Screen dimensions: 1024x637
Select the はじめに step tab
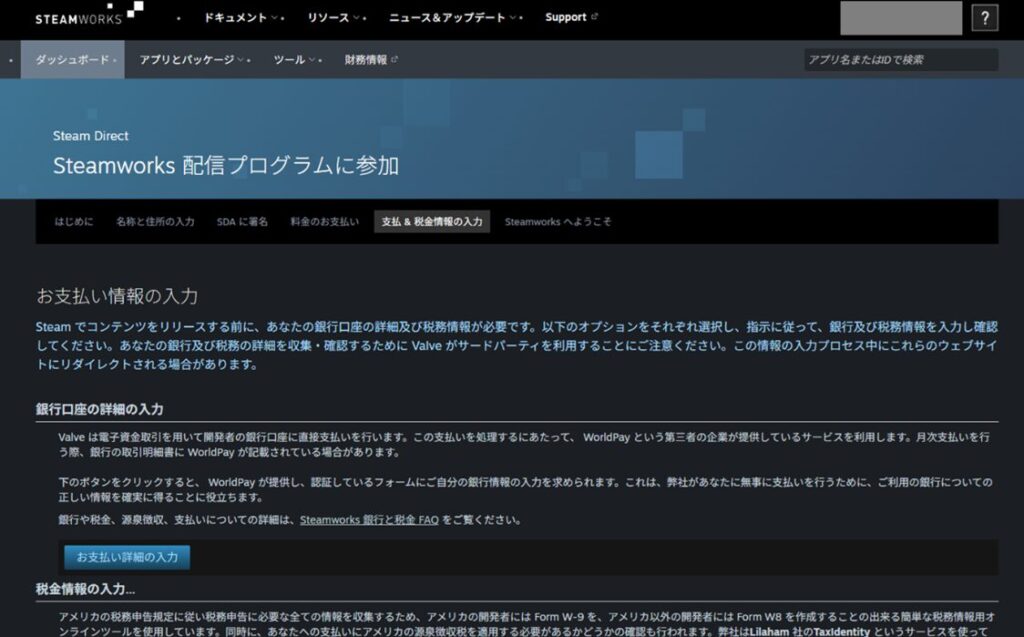pos(74,222)
